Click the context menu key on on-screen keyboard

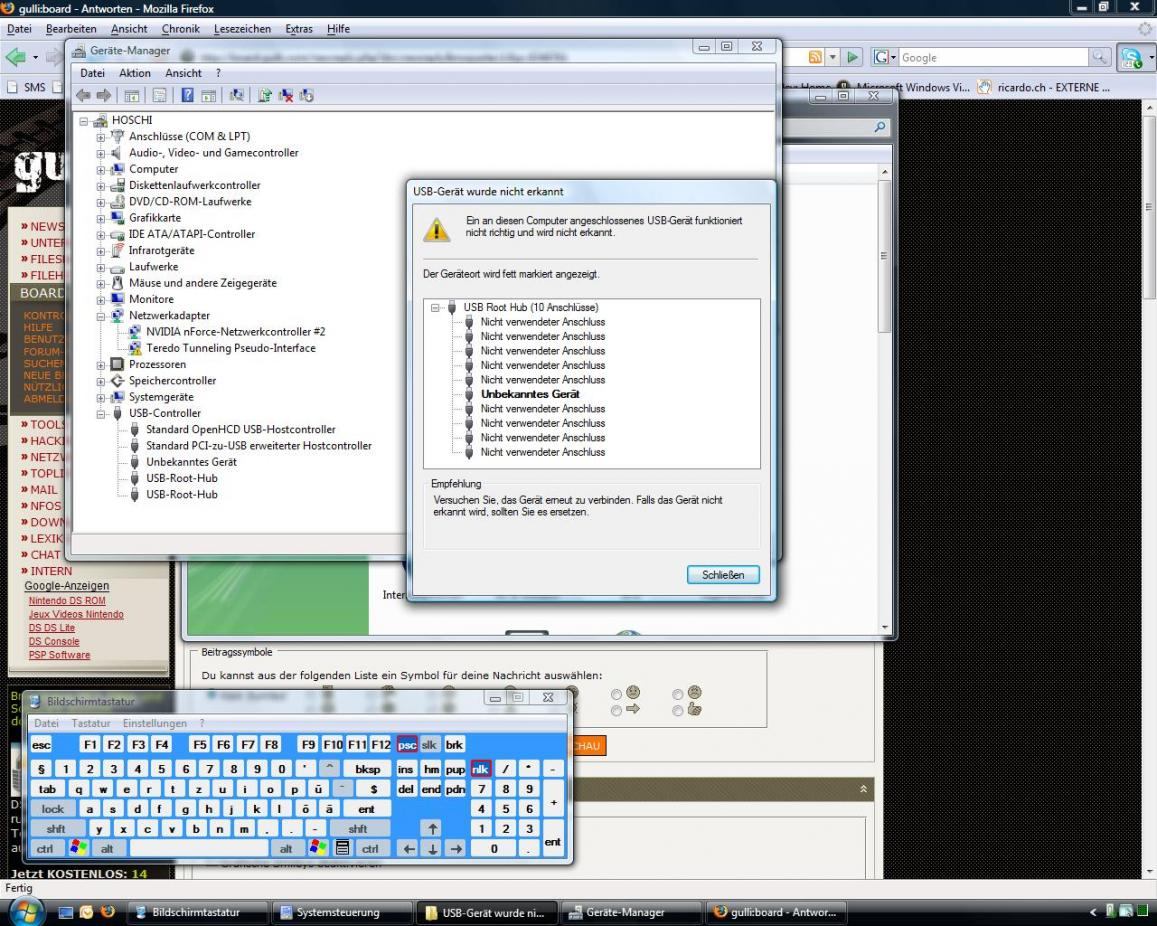tap(342, 848)
